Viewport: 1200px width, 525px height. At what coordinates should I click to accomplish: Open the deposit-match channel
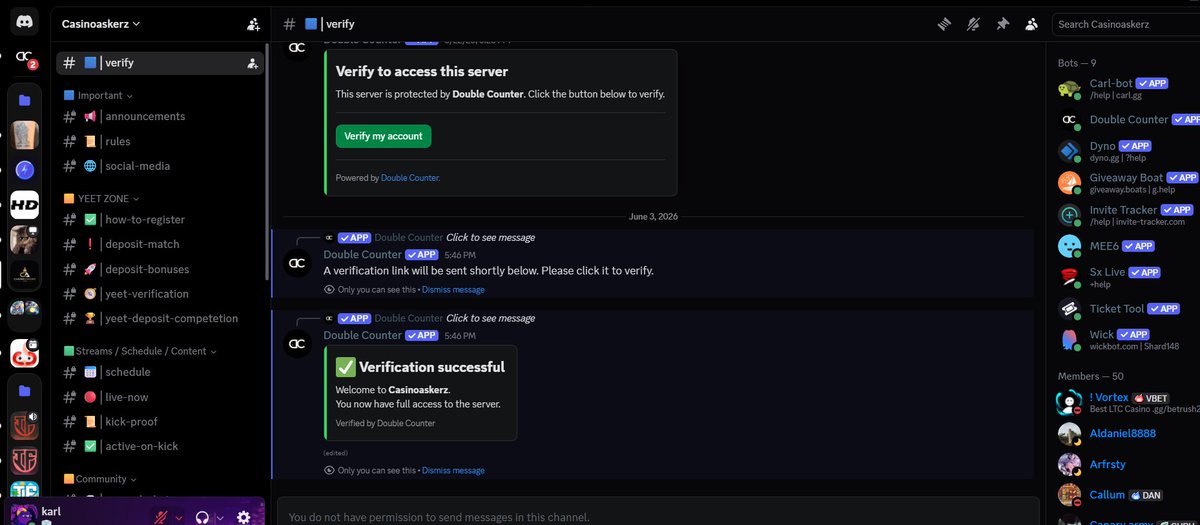[x=160, y=244]
